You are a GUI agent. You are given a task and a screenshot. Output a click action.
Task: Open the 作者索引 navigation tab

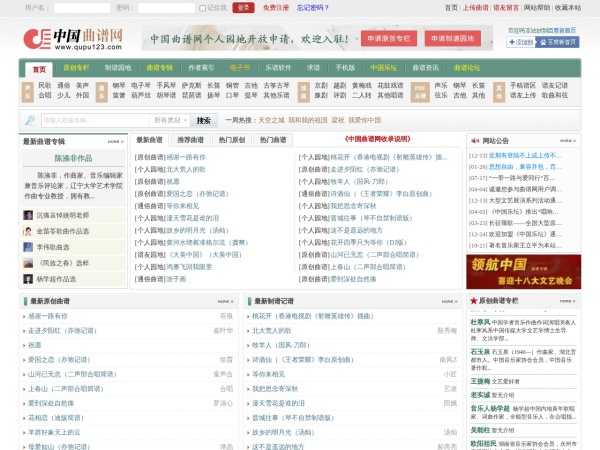point(201,68)
